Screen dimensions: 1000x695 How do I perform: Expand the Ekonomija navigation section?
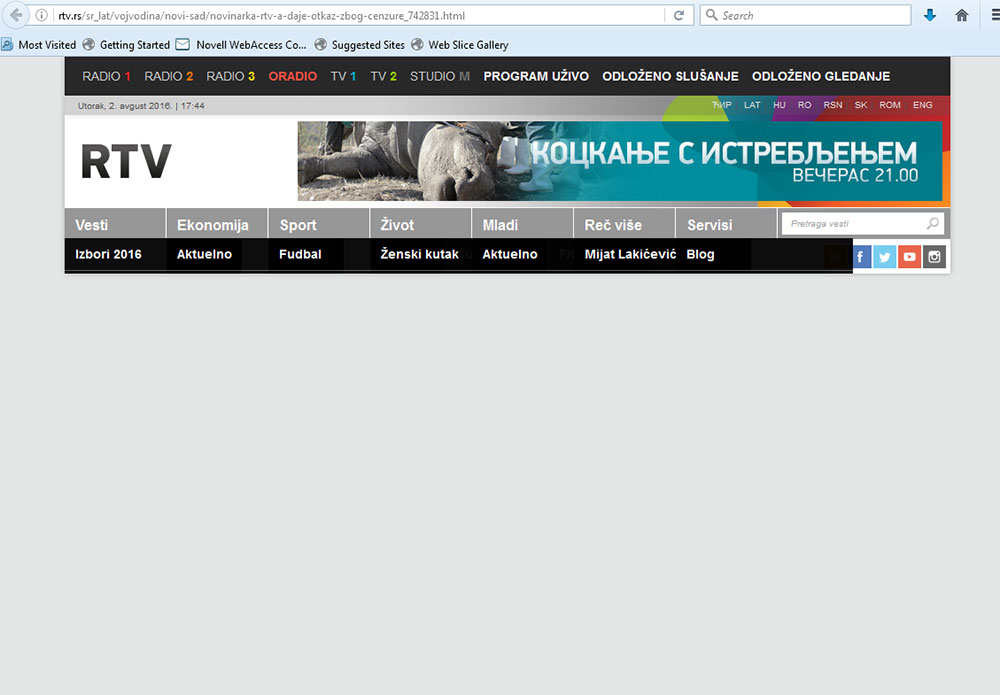(x=212, y=225)
